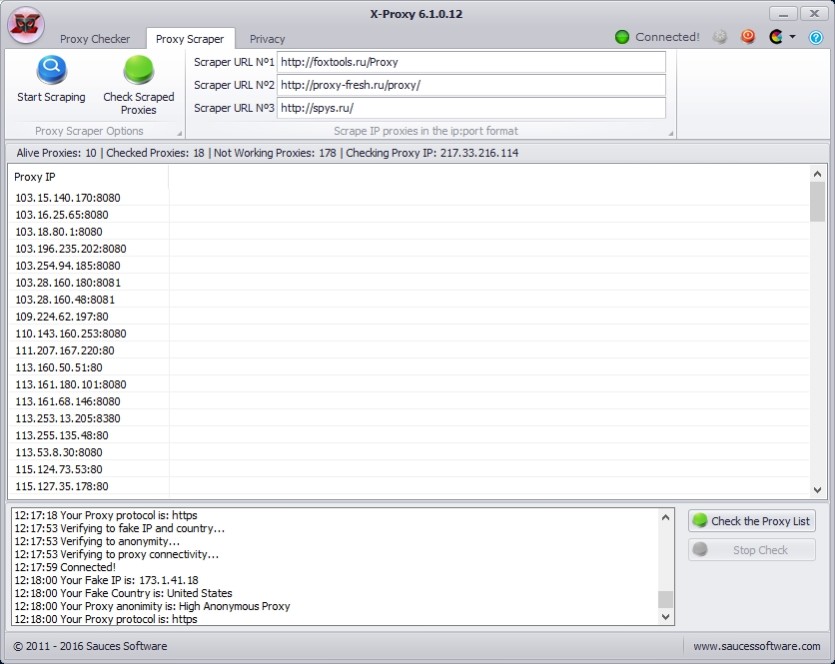Click log line 'Verifying to fake IP and country'
This screenshot has width=835, height=664.
point(119,528)
